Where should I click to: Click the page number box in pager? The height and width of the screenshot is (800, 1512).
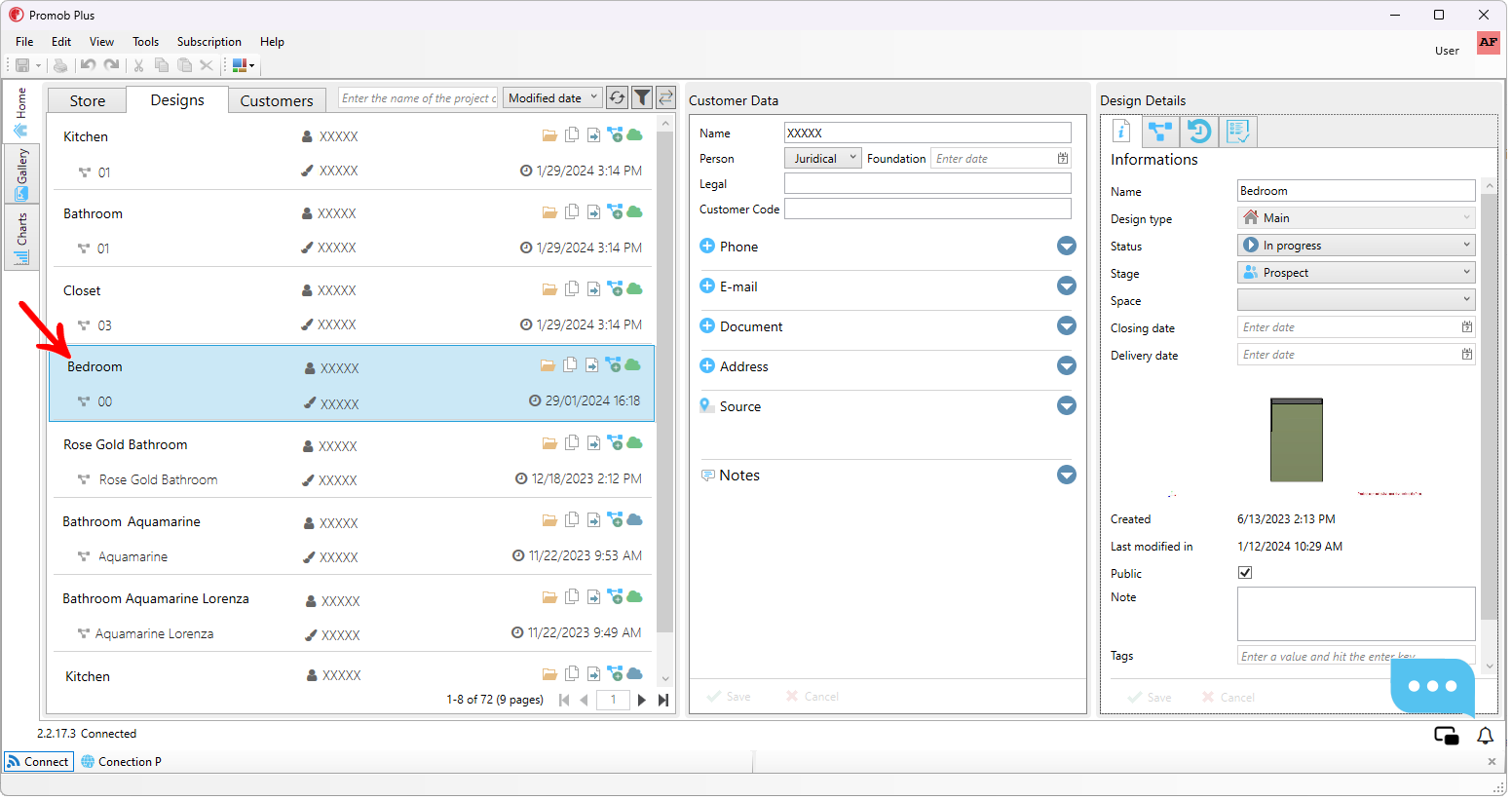[613, 700]
